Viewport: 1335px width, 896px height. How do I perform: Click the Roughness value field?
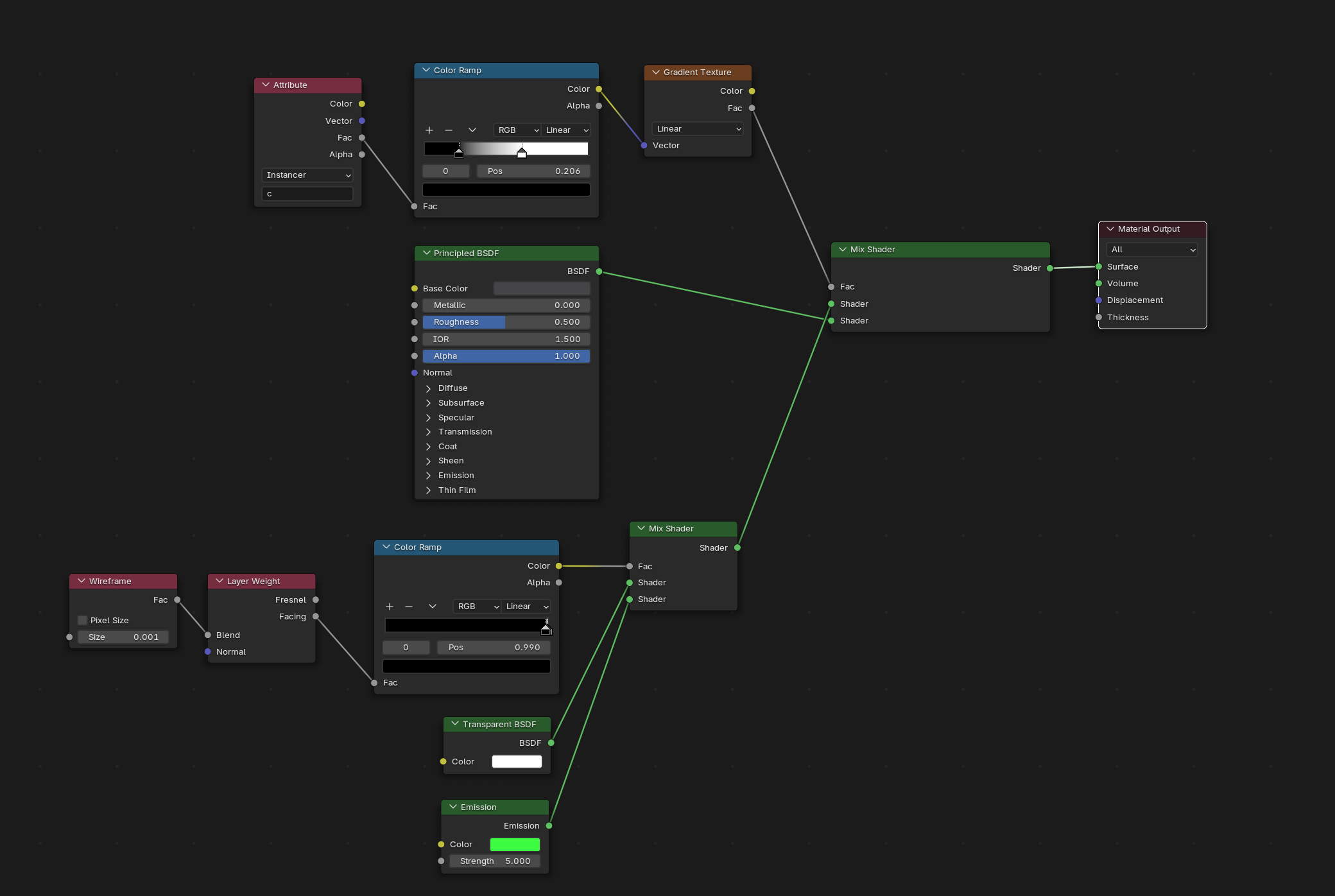coord(506,322)
